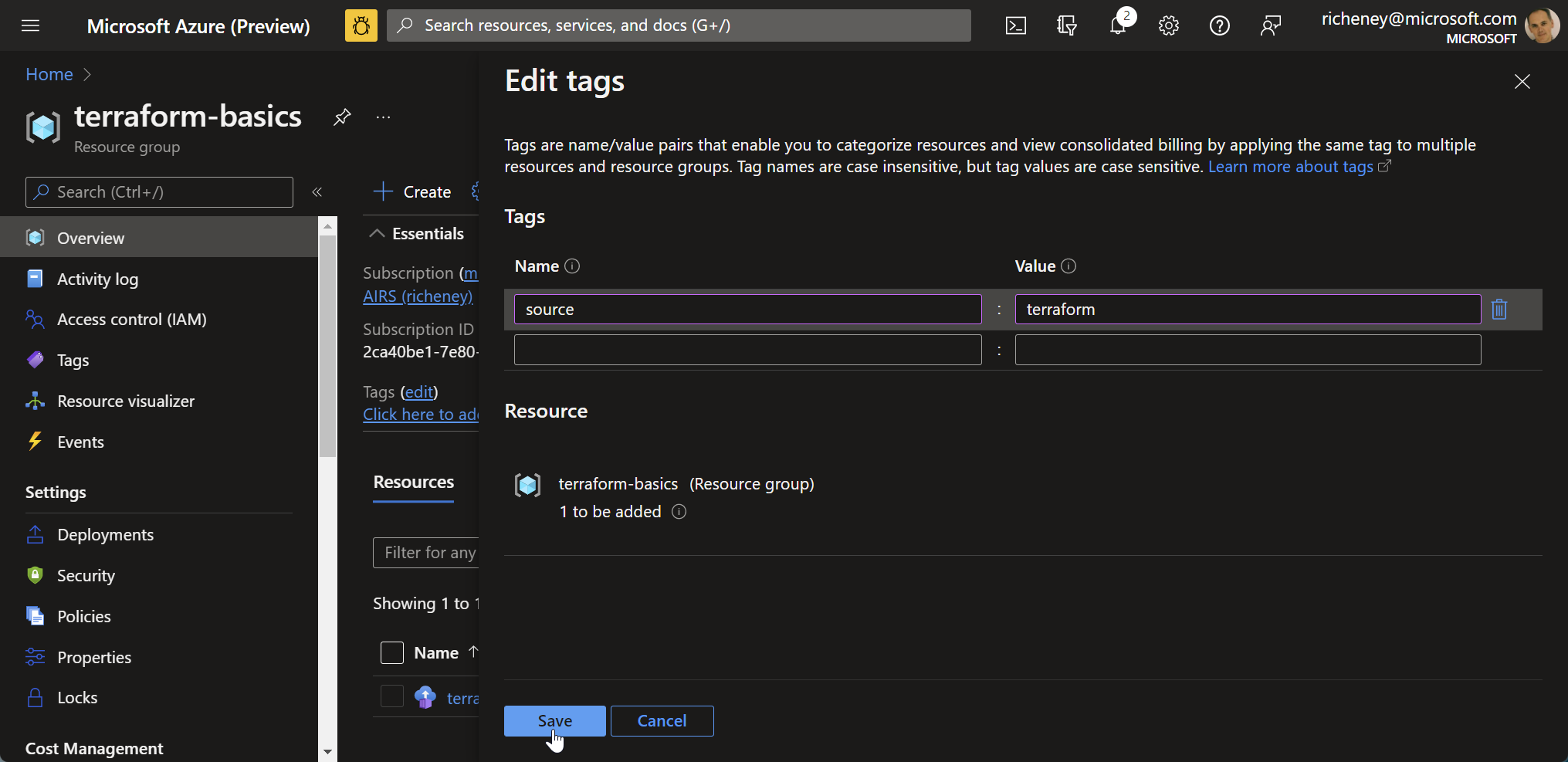1568x762 pixels.
Task: Click the help question mark icon
Action: (1219, 26)
